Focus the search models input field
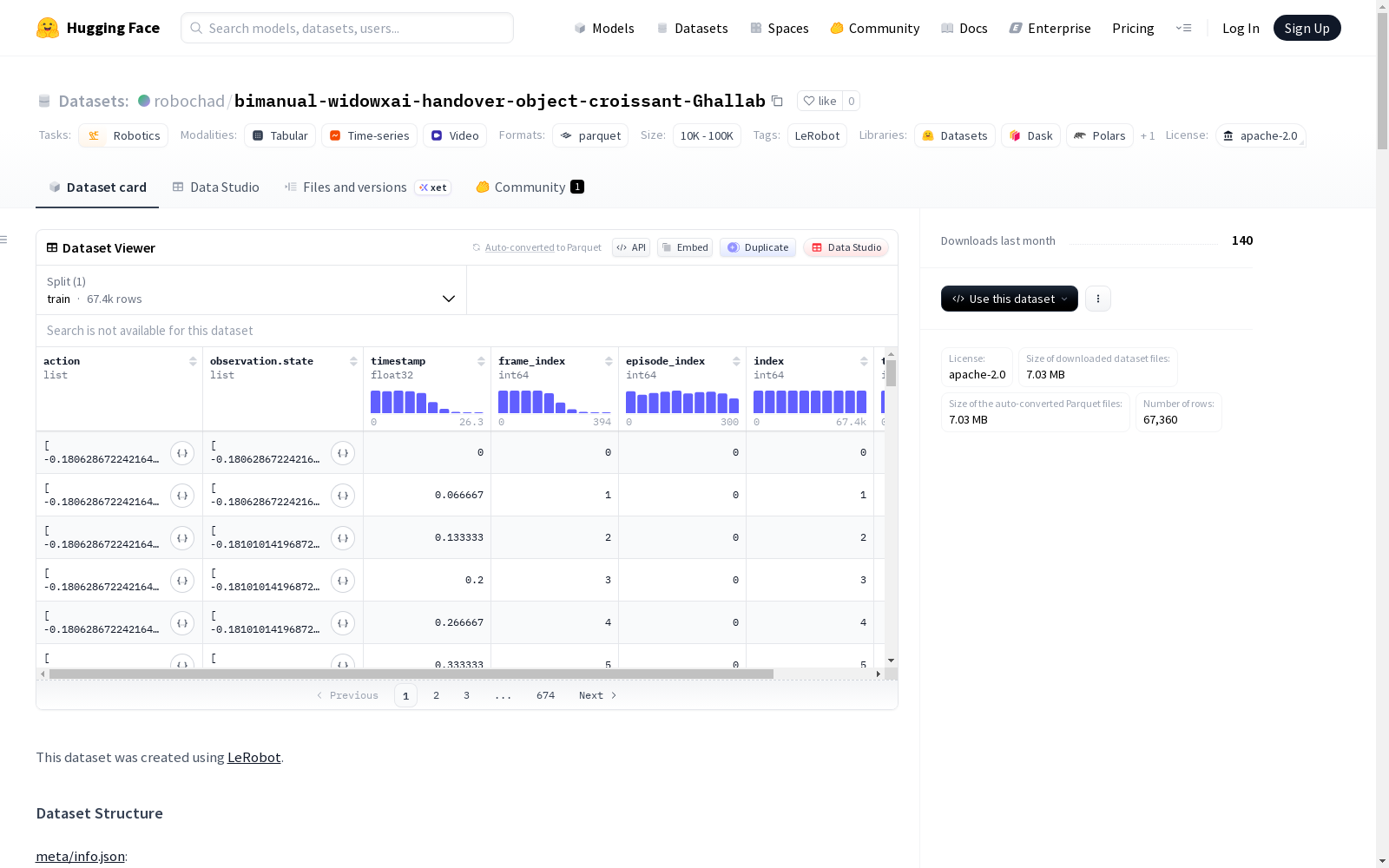This screenshot has width=1389, height=868. (x=347, y=28)
